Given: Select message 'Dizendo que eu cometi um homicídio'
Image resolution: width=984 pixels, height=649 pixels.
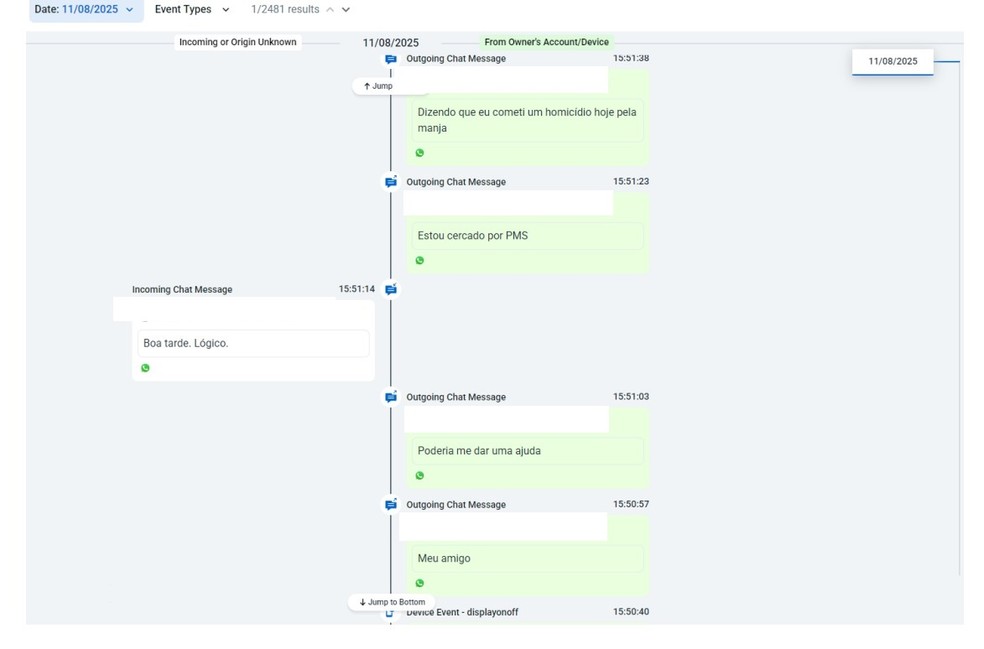Looking at the screenshot, I should (527, 120).
